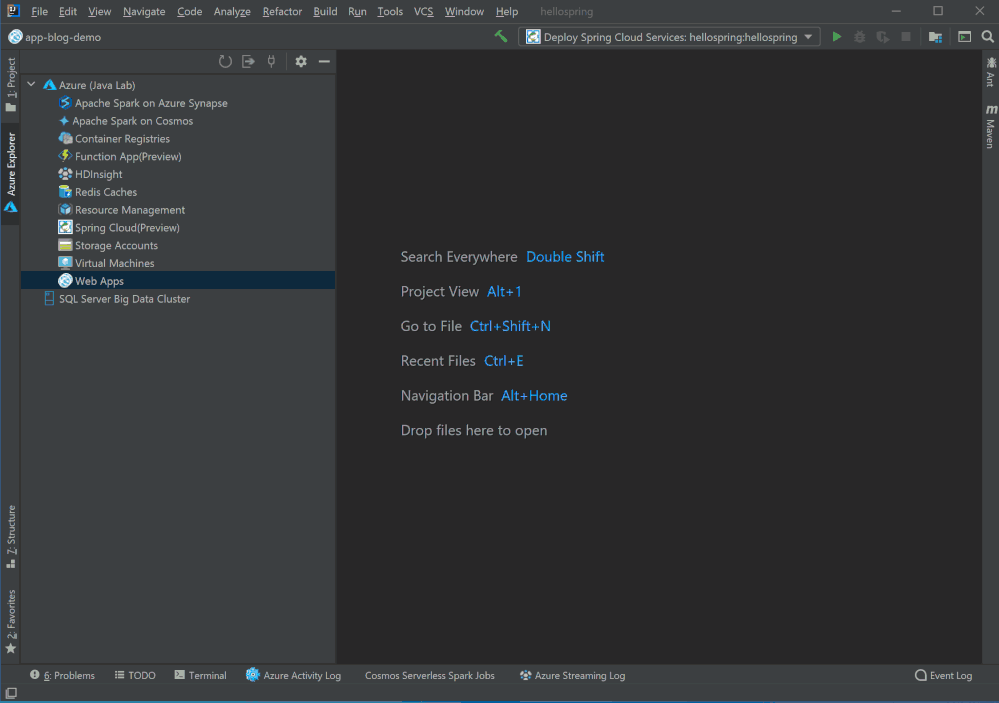Viewport: 999px width, 703px height.
Task: Click the Debug bug icon
Action: (x=859, y=37)
